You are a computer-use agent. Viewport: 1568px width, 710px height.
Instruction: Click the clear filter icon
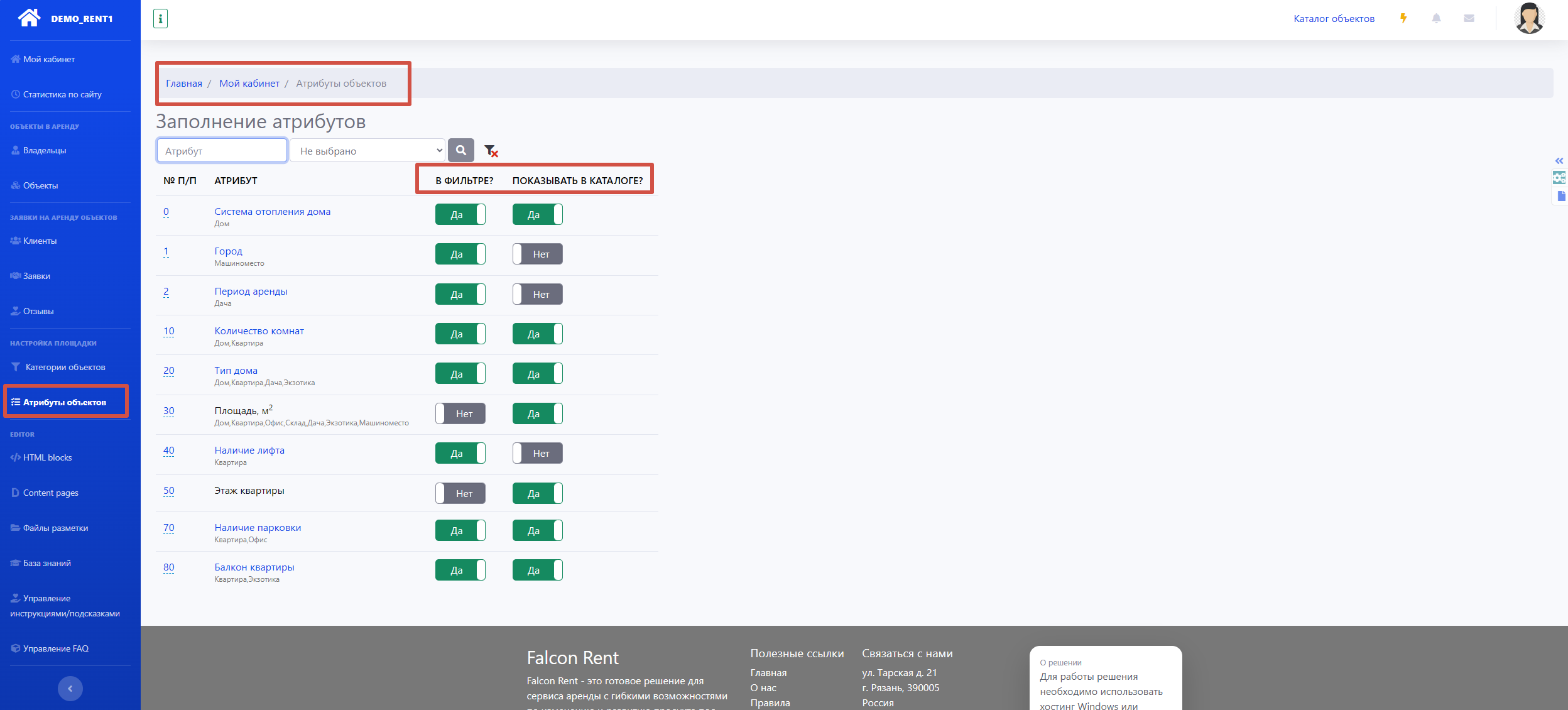tap(491, 151)
